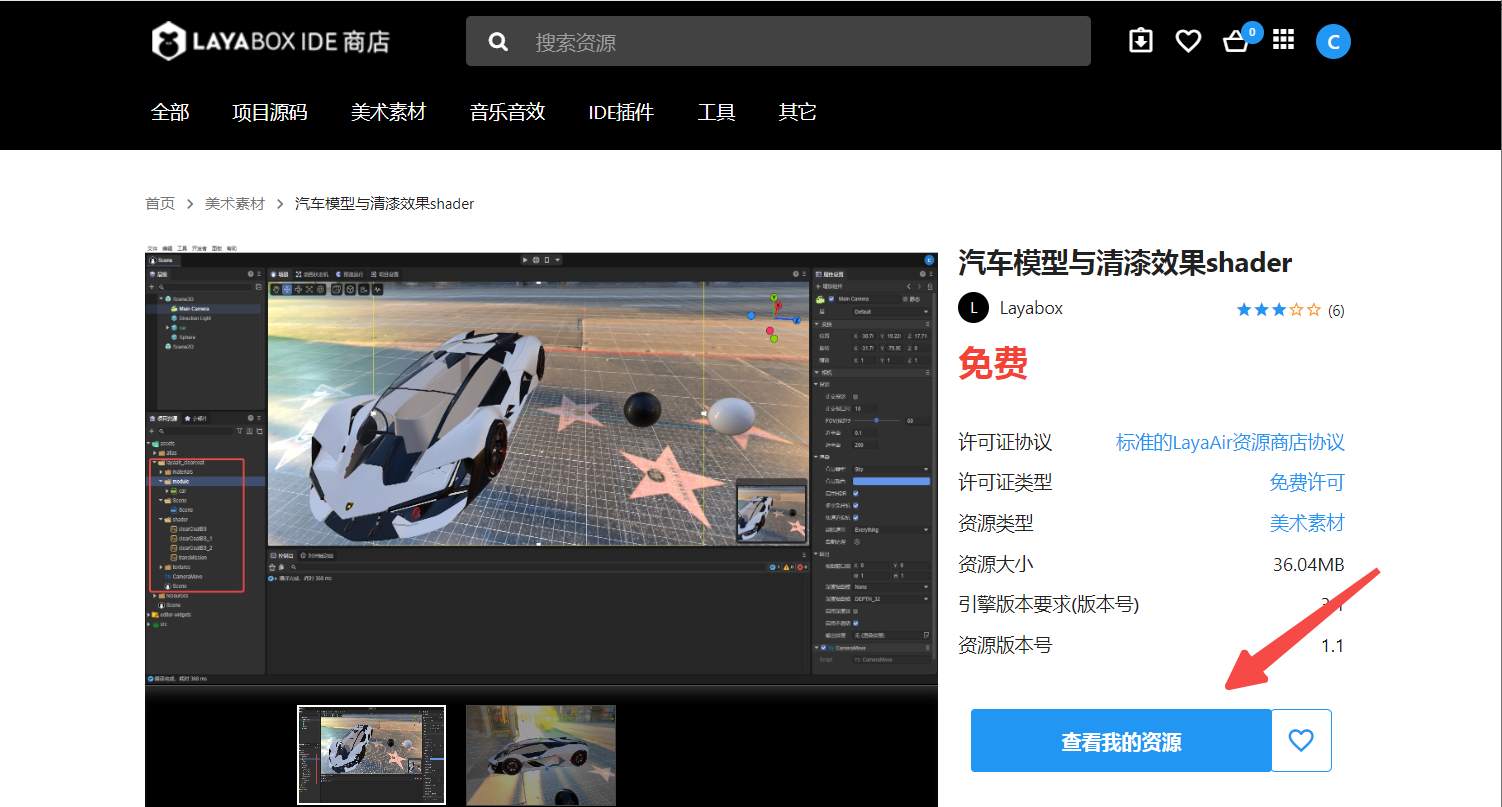Select the 项目源码 category menu
Image resolution: width=1502 pixels, height=807 pixels.
[x=270, y=112]
